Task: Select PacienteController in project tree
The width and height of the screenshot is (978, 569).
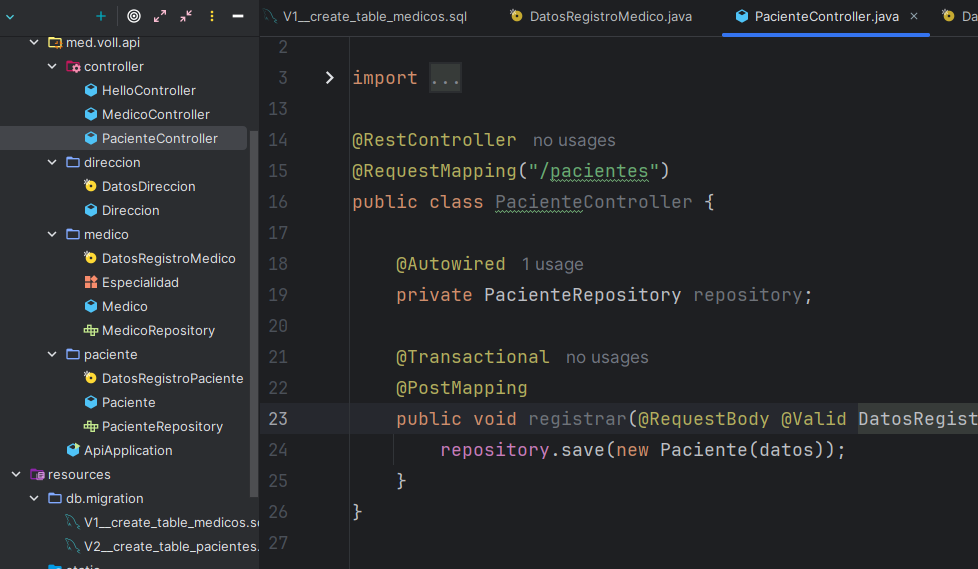Action: tap(160, 139)
